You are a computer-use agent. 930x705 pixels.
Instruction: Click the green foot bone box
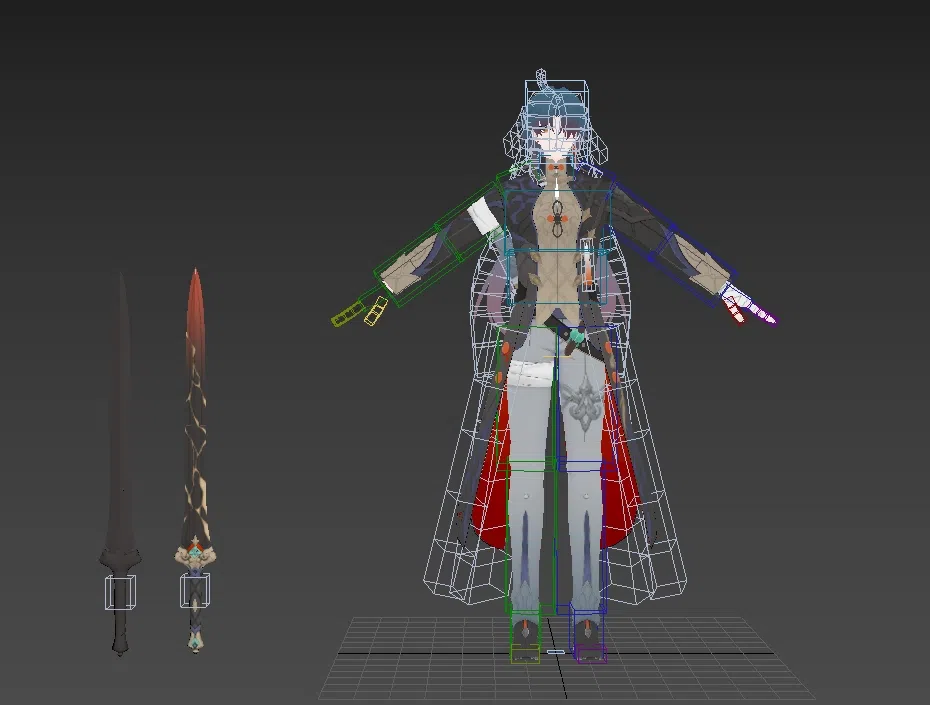click(x=525, y=652)
